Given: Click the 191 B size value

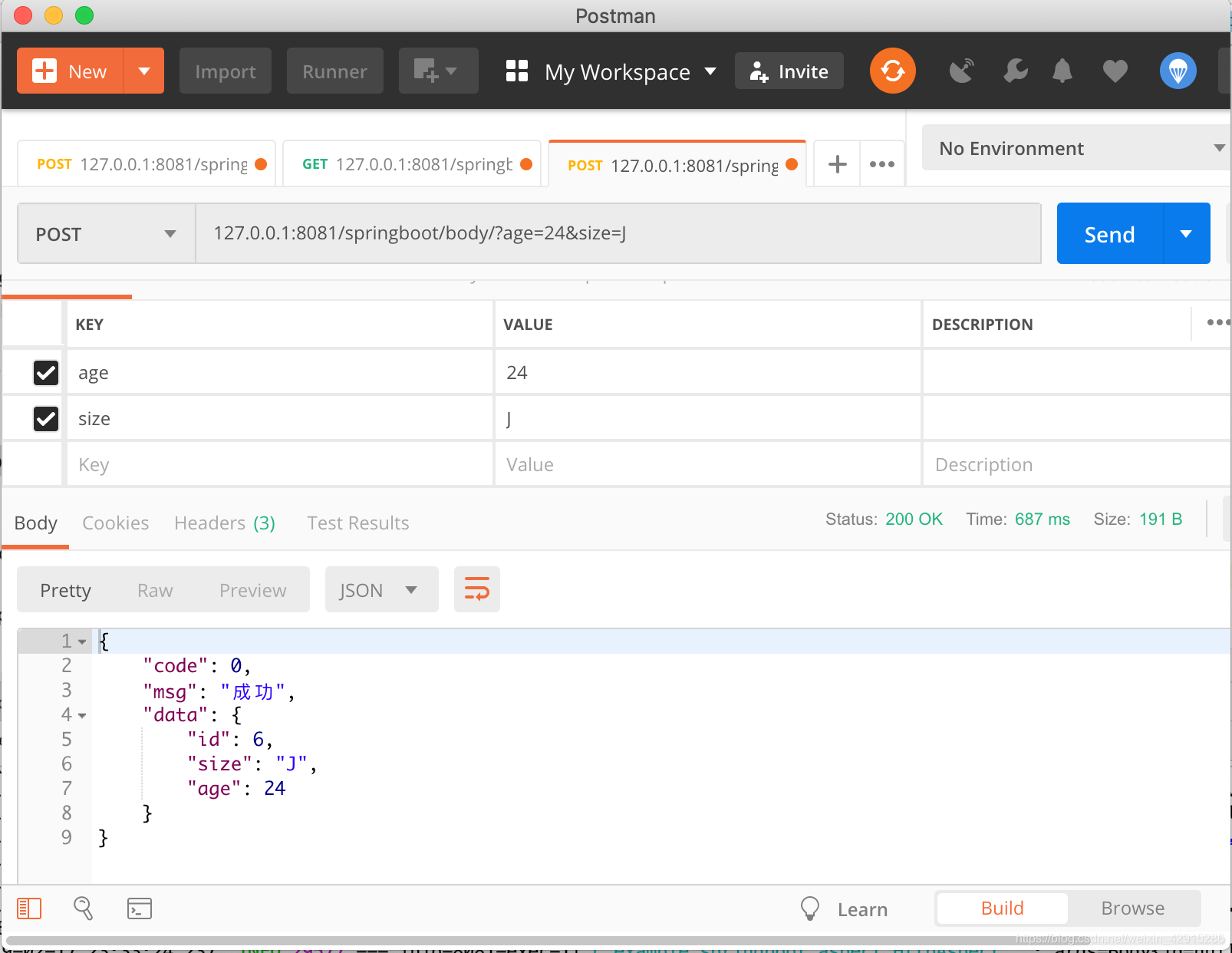Looking at the screenshot, I should pyautogui.click(x=1161, y=519).
